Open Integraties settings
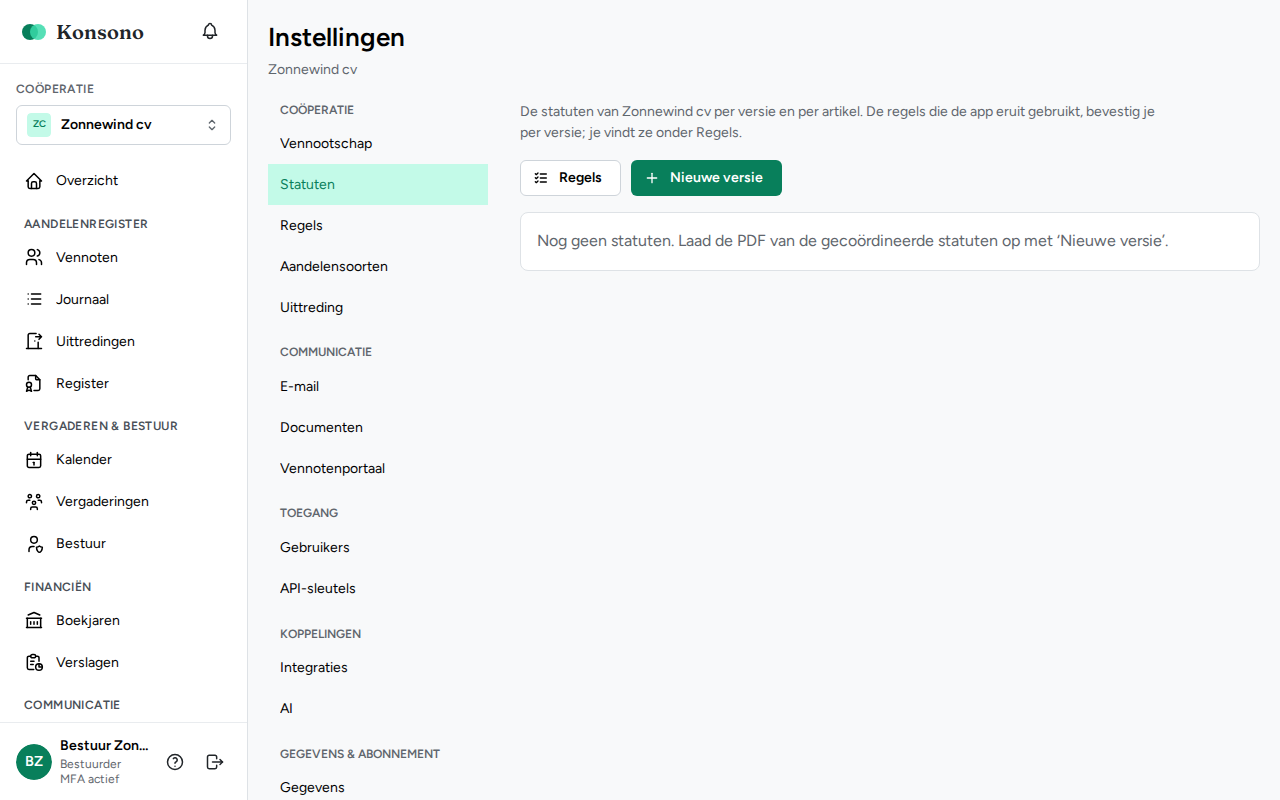This screenshot has width=1280, height=800. pos(378,668)
